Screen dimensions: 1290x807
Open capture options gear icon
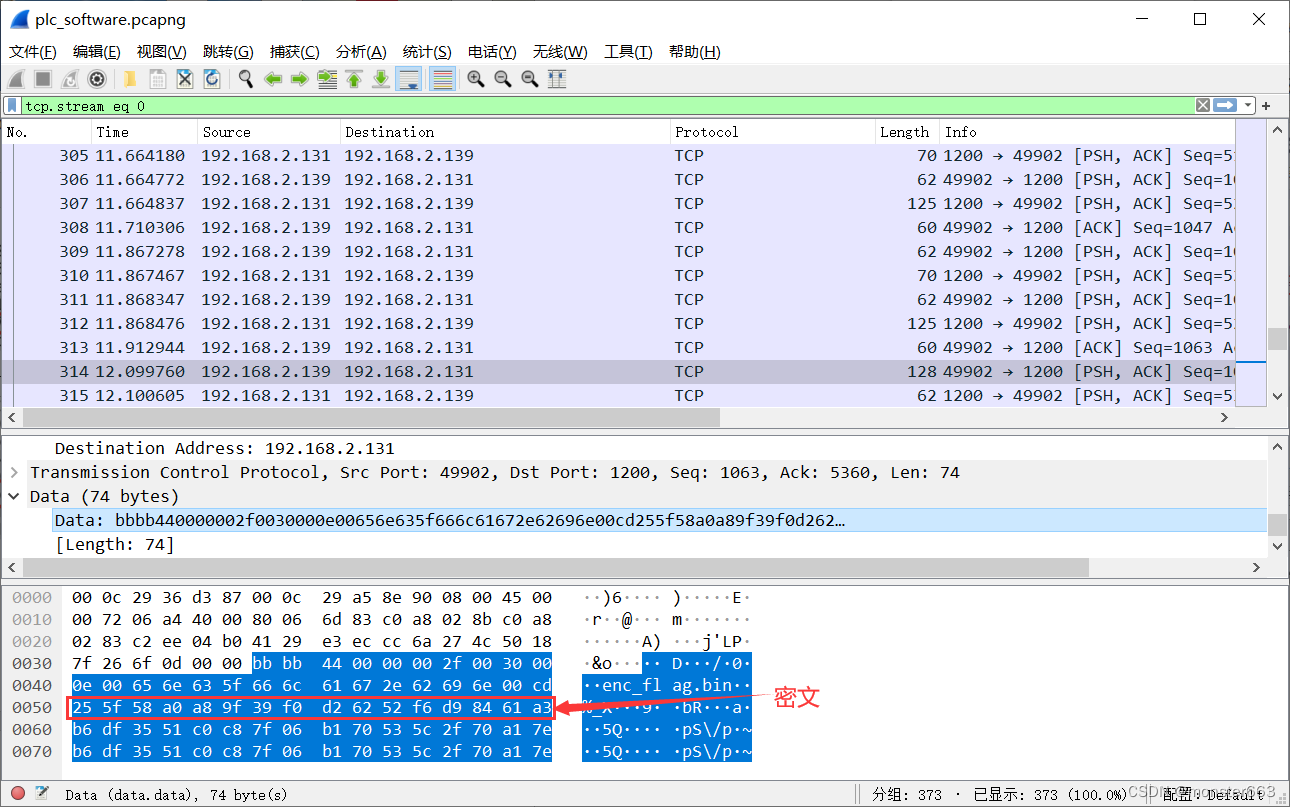coord(97,79)
